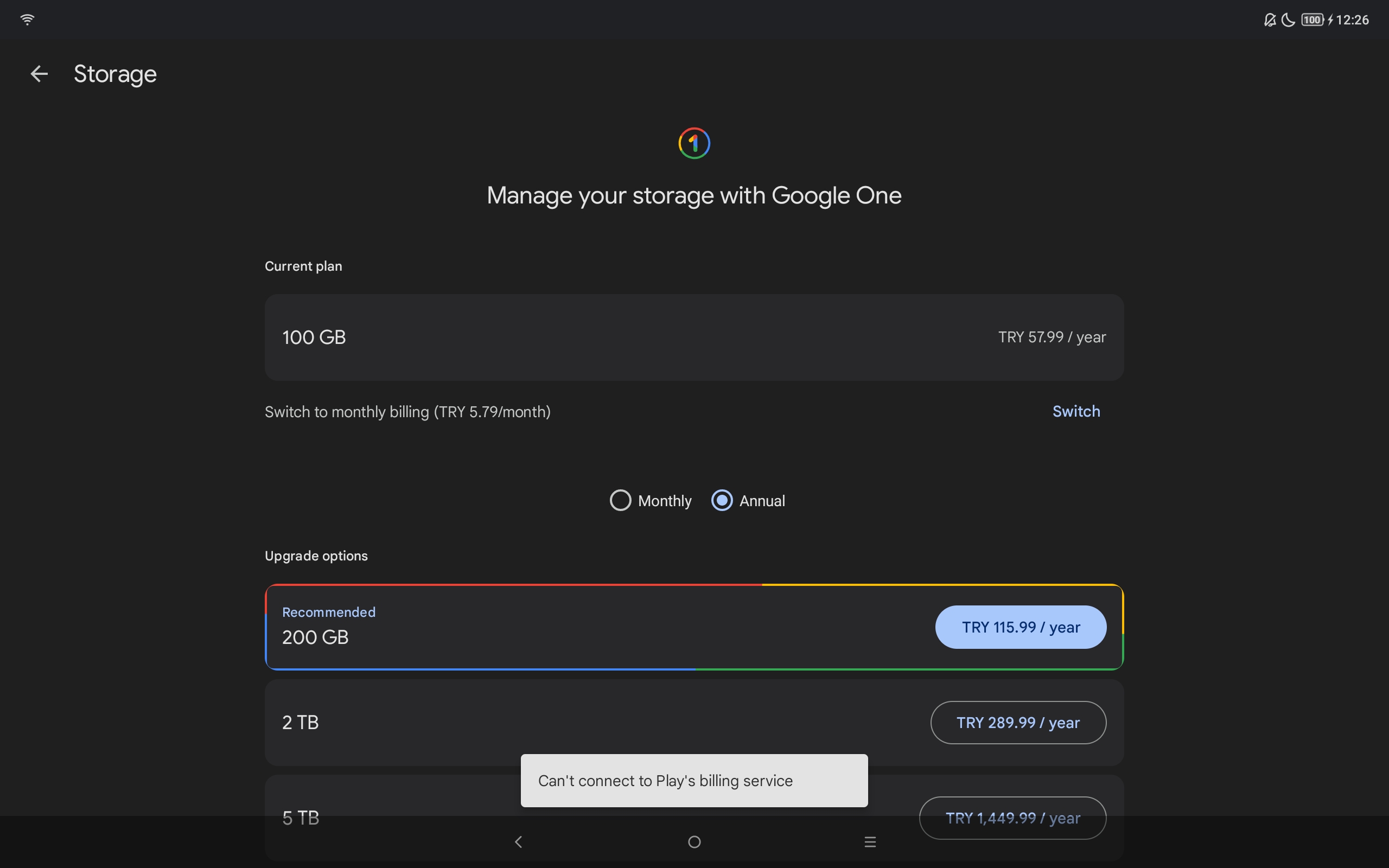Tap the Storage page title
The width and height of the screenshot is (1389, 868).
(115, 74)
